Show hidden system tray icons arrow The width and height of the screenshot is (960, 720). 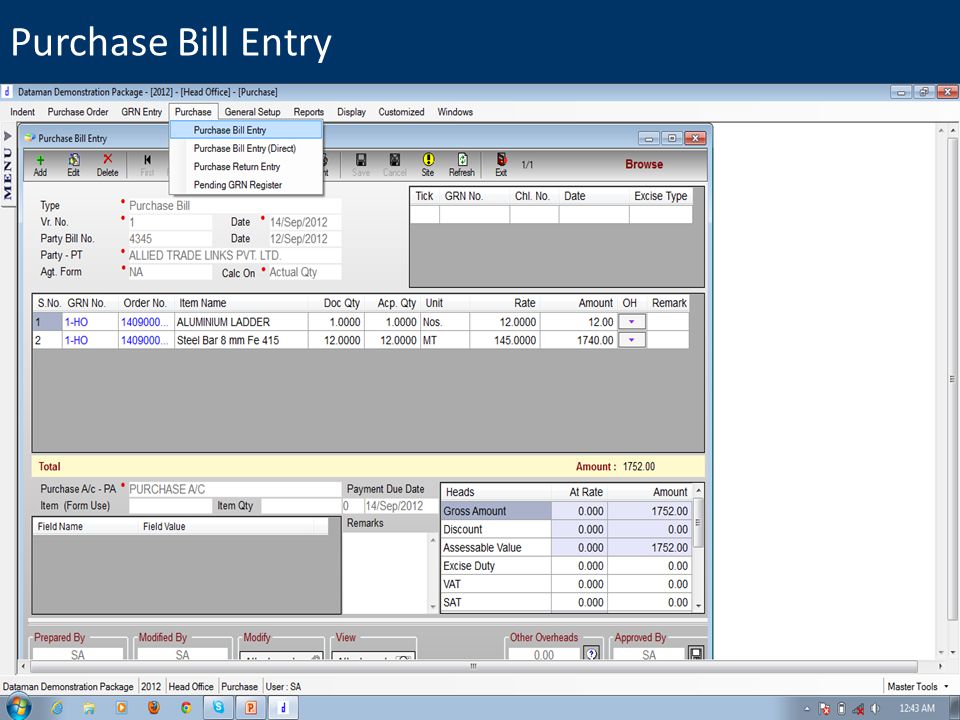click(807, 709)
